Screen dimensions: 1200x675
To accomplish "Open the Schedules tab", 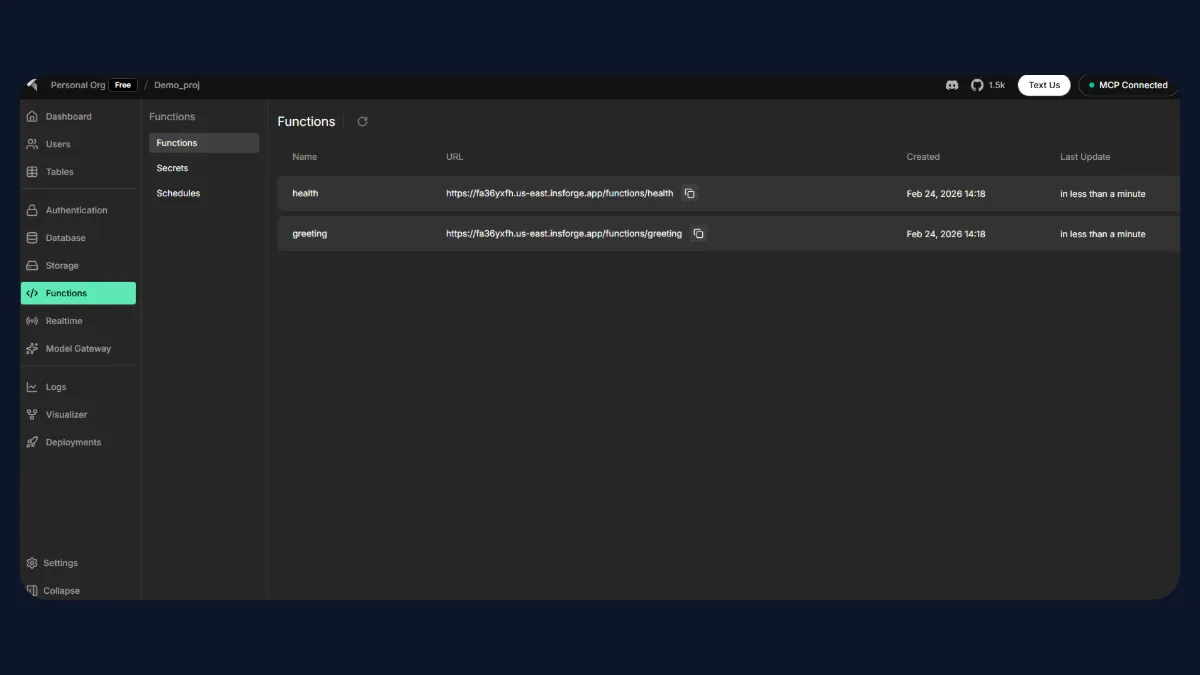I will click(x=177, y=193).
